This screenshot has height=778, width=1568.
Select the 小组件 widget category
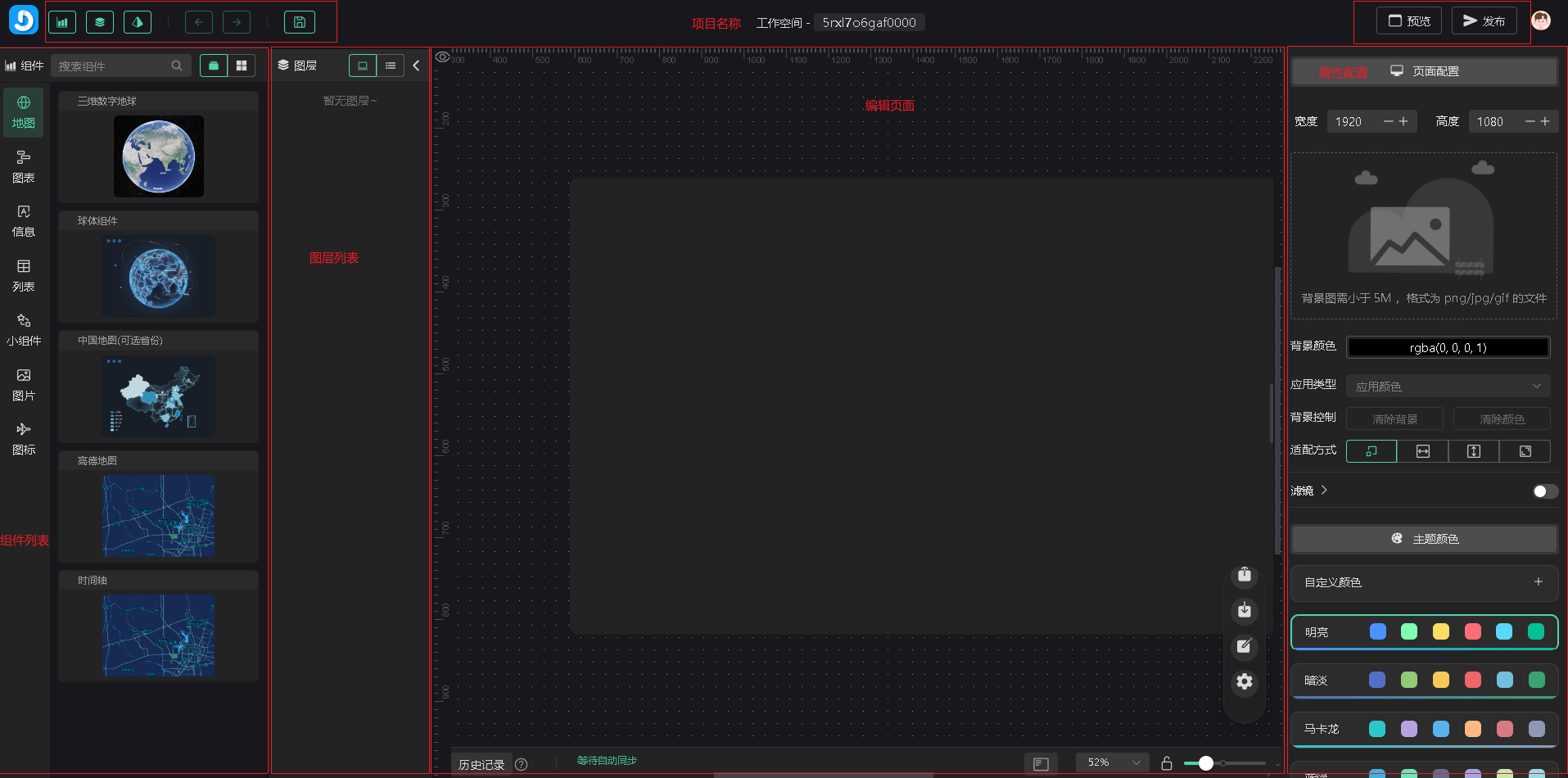pyautogui.click(x=24, y=329)
